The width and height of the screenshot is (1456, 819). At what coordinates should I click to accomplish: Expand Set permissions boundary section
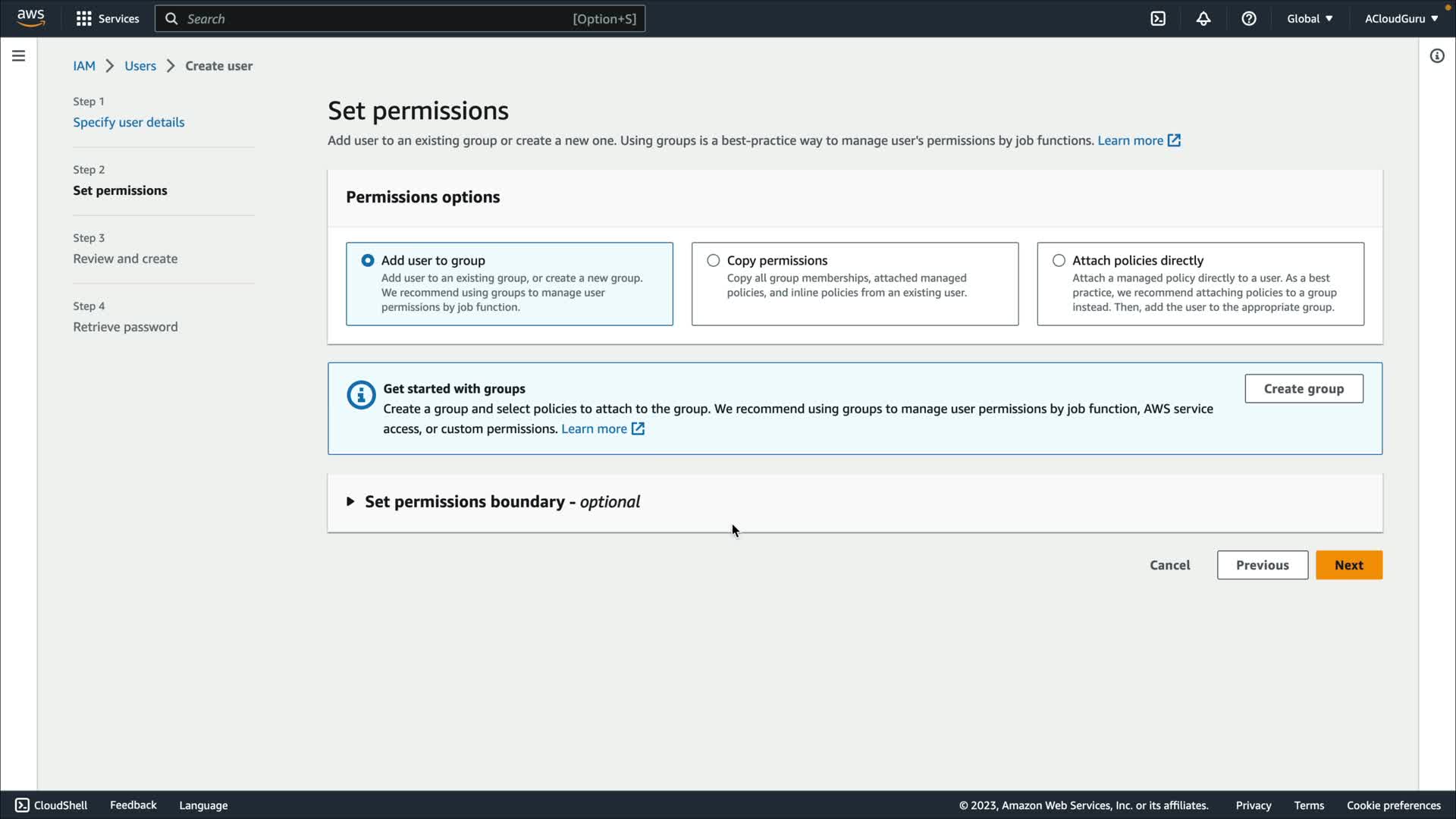click(x=350, y=502)
